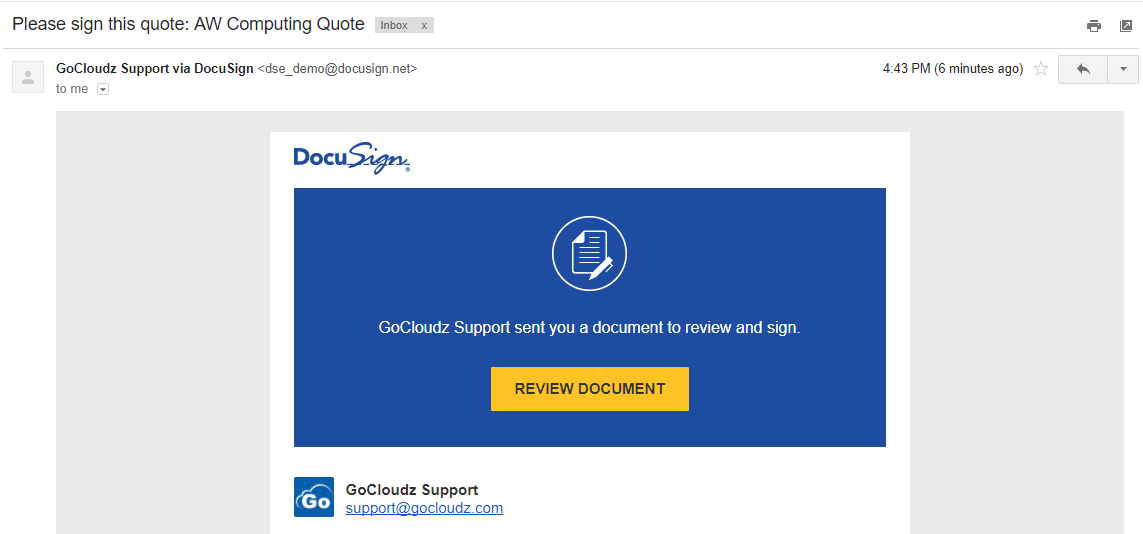Print this email with the printer icon
This screenshot has width=1143, height=534.
tap(1093, 26)
